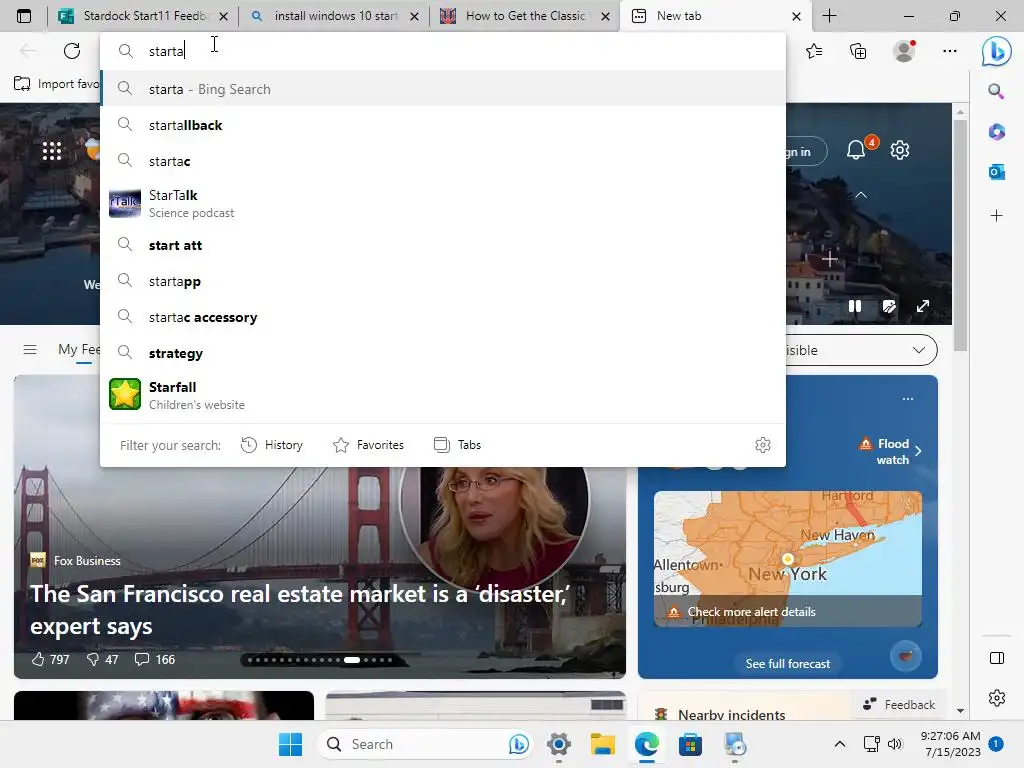Show hidden tray icons chevron
Viewport: 1024px width, 768px height.
click(x=840, y=744)
